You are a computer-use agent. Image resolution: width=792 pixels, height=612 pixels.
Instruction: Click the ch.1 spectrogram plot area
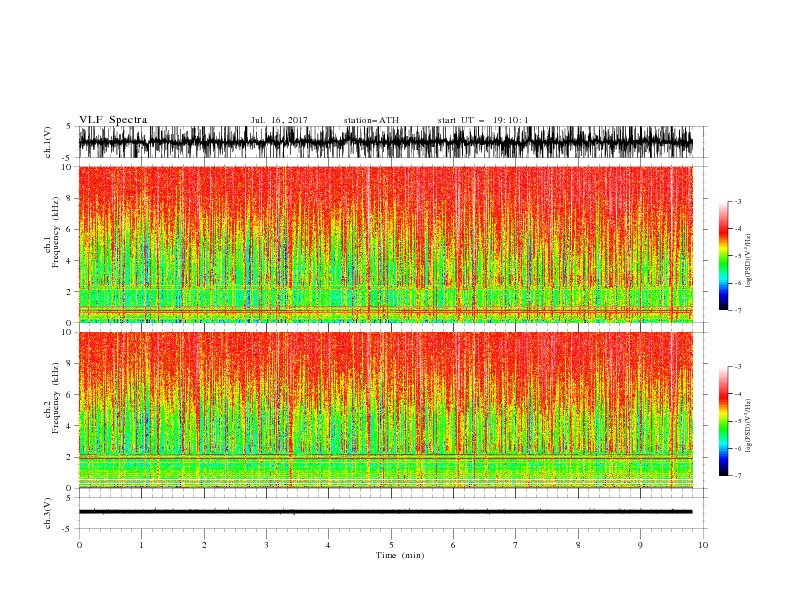click(386, 244)
